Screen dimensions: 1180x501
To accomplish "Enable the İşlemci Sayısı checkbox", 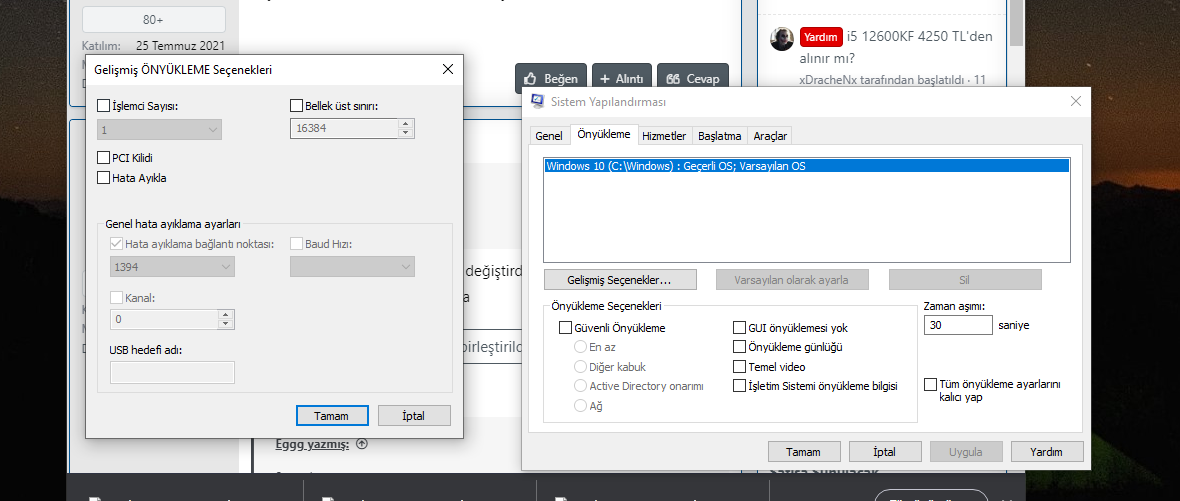I will 103,106.
